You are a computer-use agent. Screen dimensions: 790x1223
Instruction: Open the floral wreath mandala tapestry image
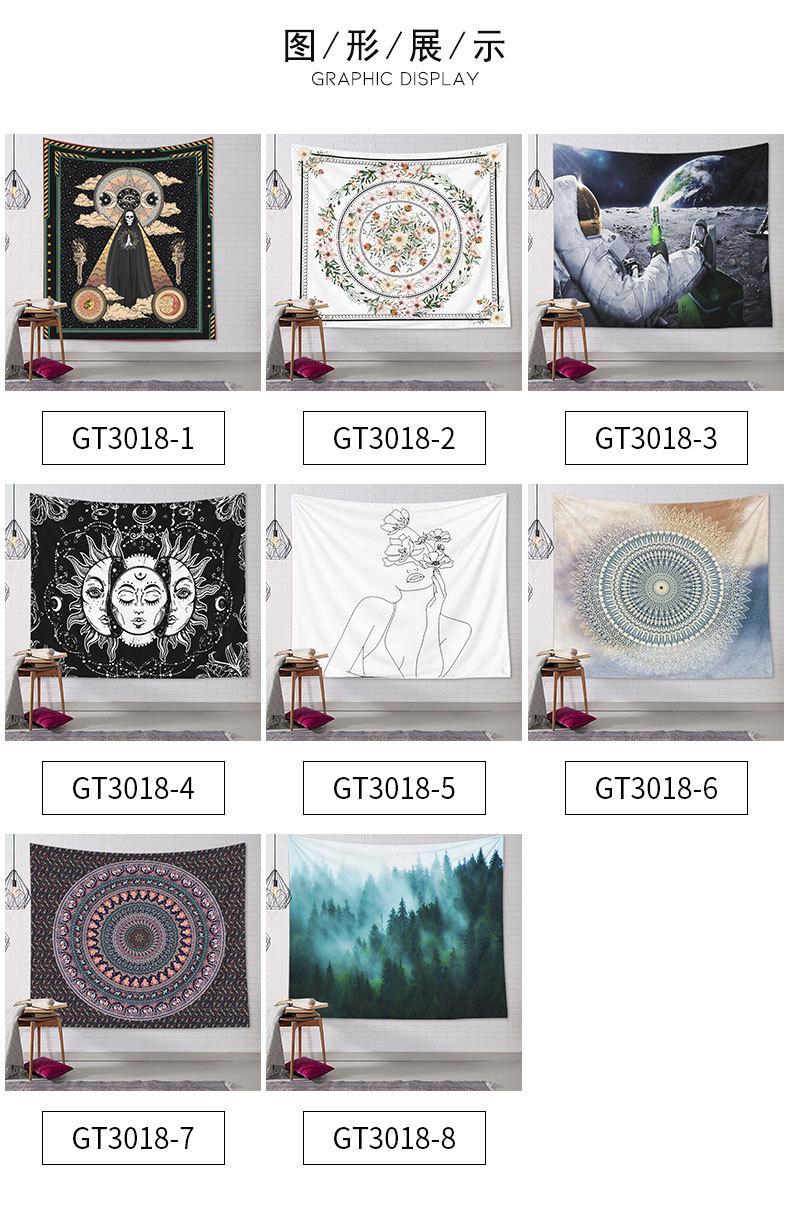tap(394, 262)
